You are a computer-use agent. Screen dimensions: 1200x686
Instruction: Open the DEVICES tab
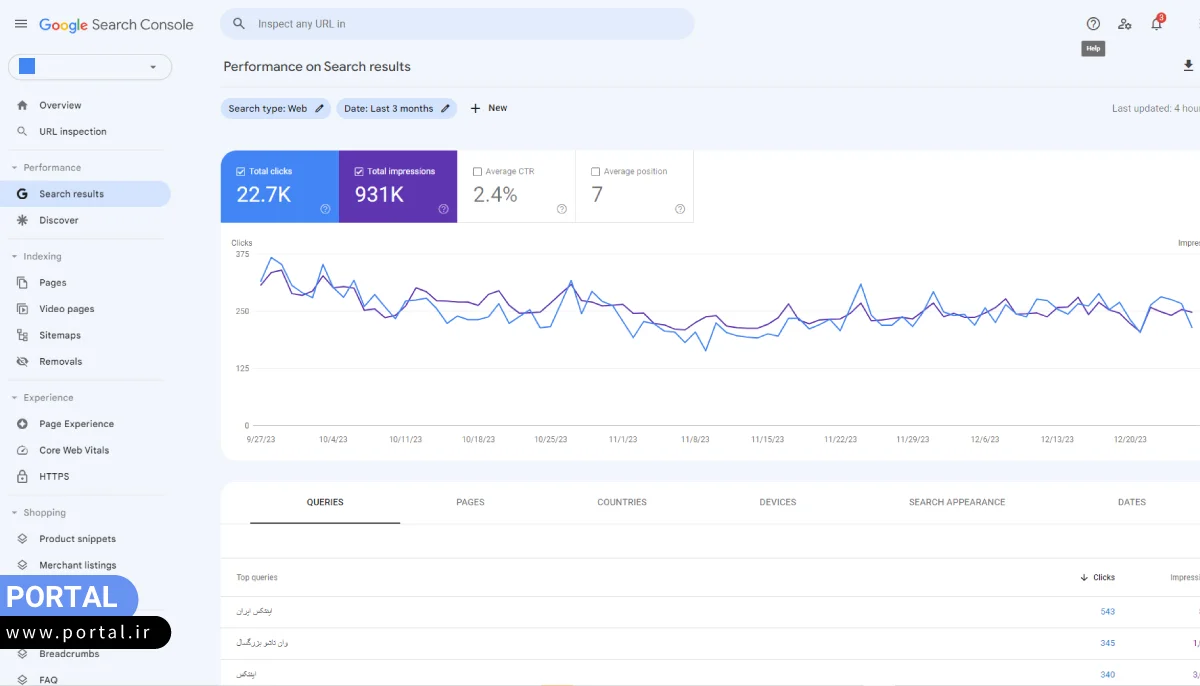[777, 502]
